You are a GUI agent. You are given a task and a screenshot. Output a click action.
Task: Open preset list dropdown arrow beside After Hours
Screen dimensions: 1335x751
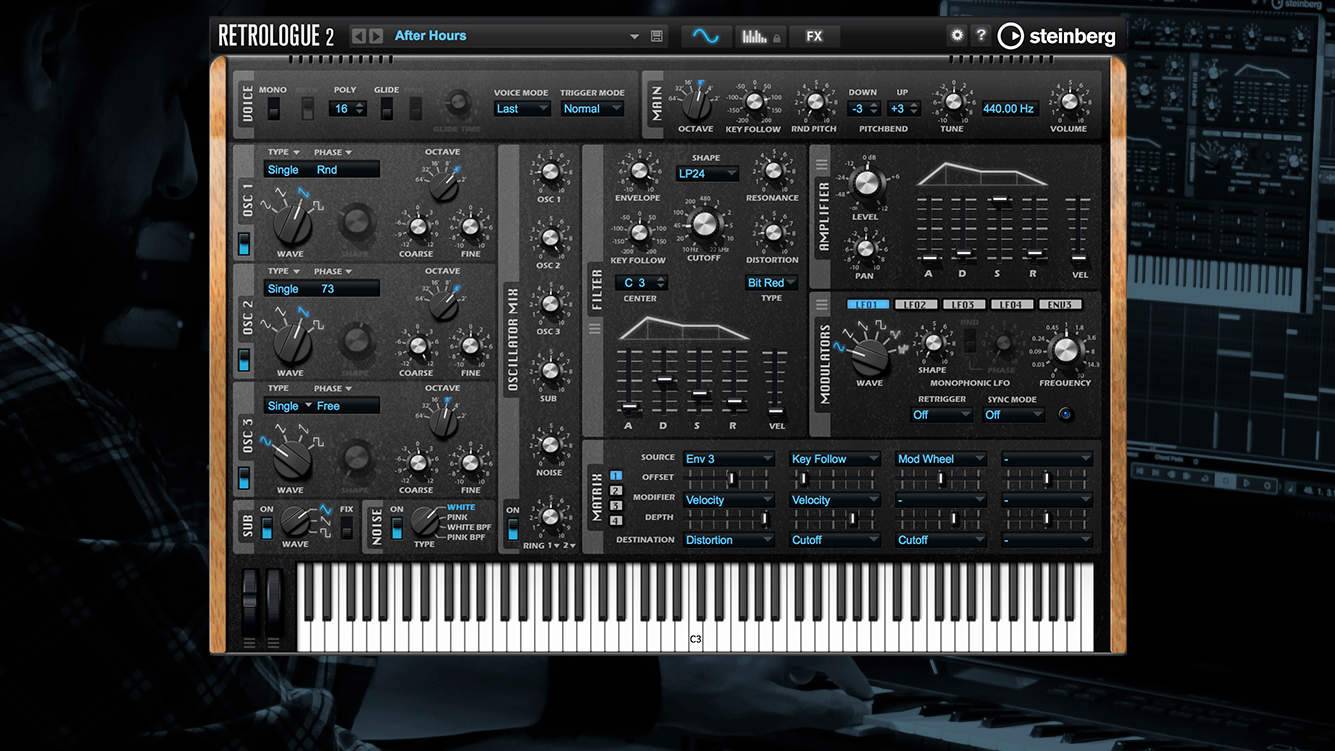pyautogui.click(x=634, y=37)
